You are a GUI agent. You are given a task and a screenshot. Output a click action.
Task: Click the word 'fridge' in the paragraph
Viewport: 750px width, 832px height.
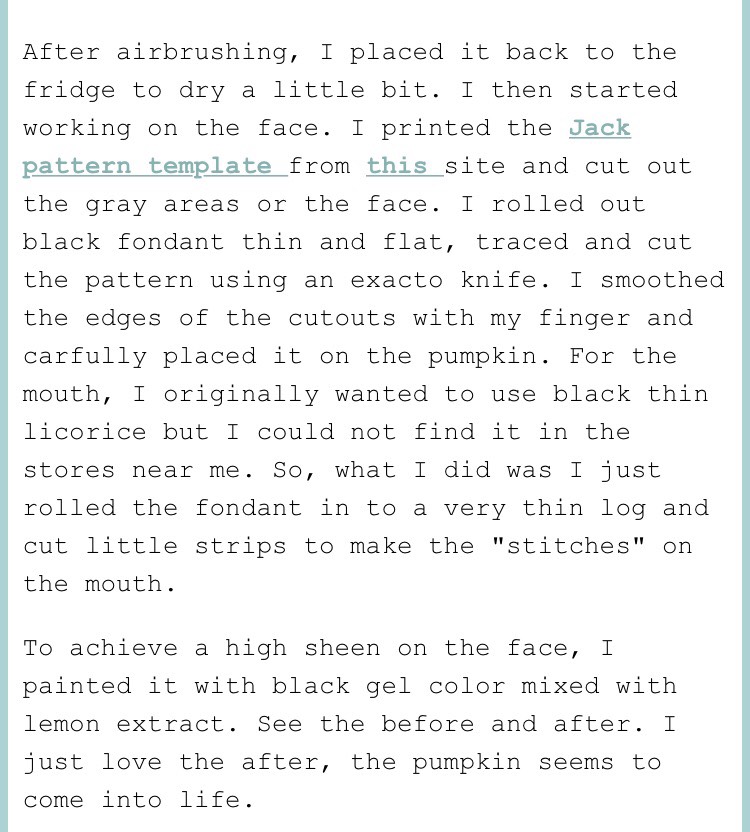[x=70, y=91]
